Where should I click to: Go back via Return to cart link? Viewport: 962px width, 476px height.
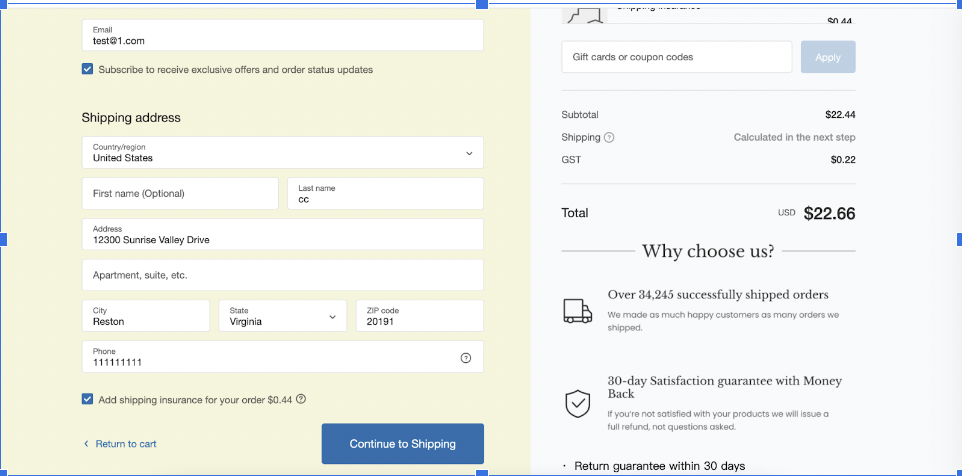click(120, 444)
